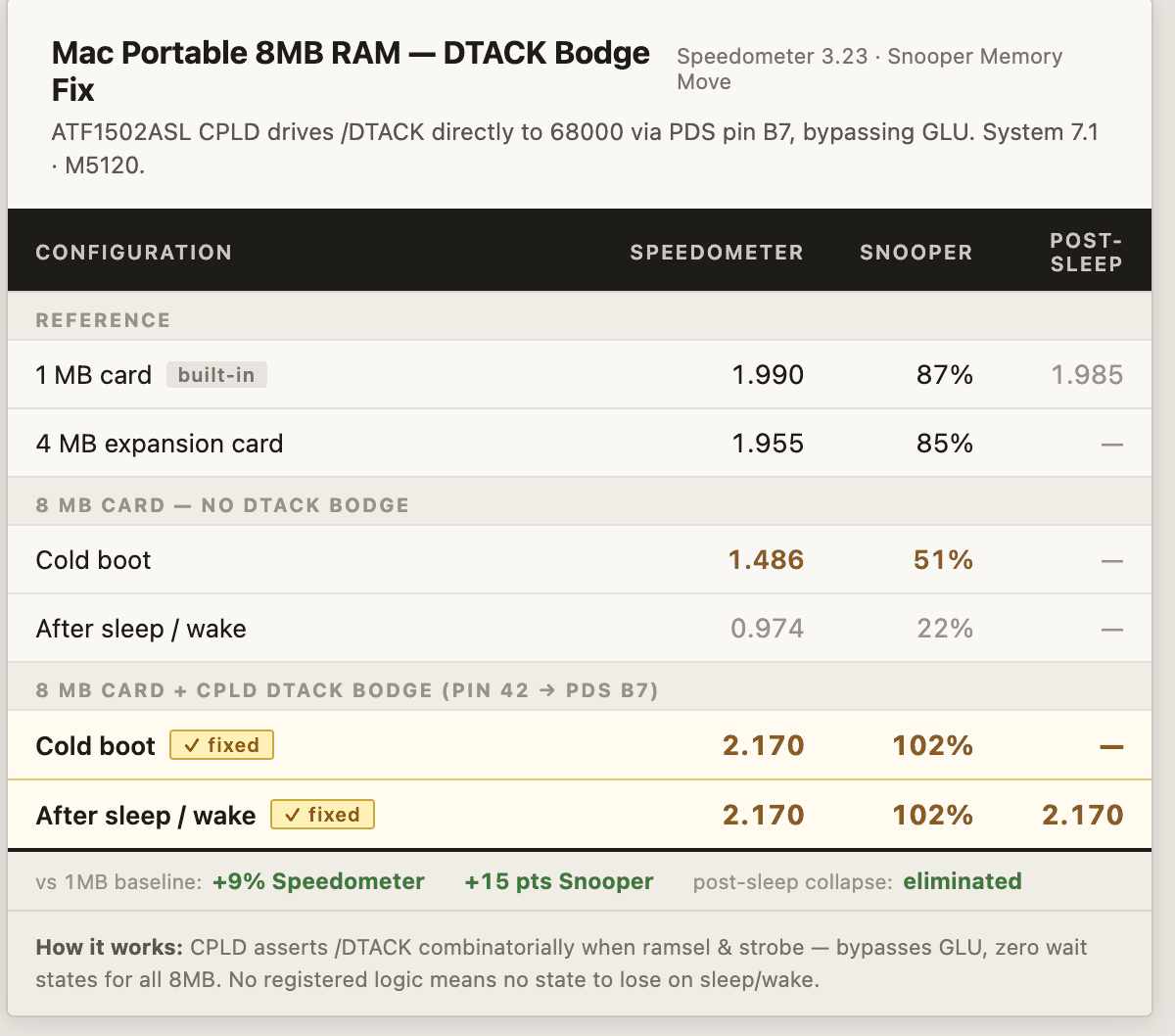Click the 2.170 post-sleep value in last row
Viewport: 1175px width, 1036px height.
(1083, 815)
